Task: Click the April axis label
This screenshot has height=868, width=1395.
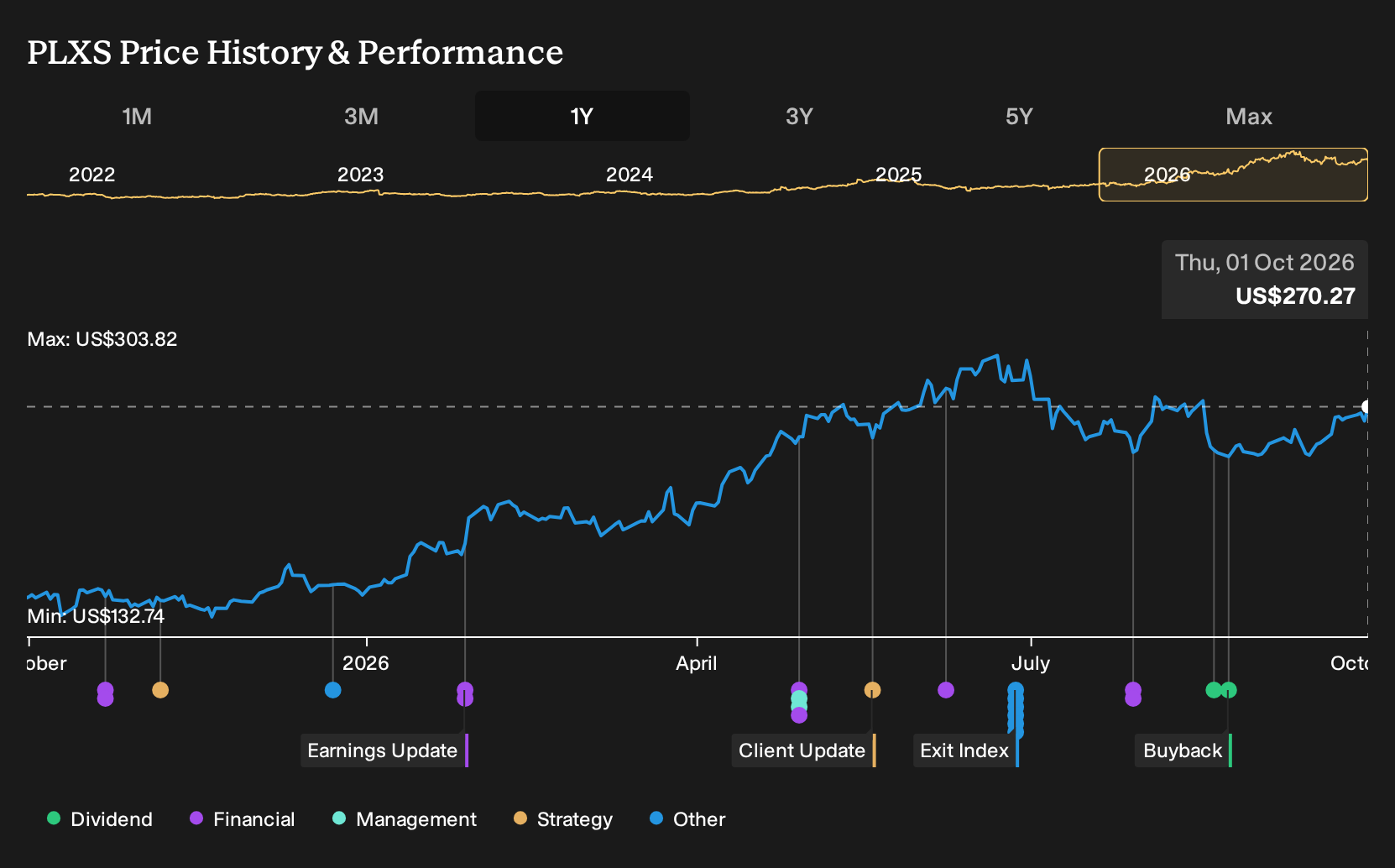Action: tap(697, 663)
